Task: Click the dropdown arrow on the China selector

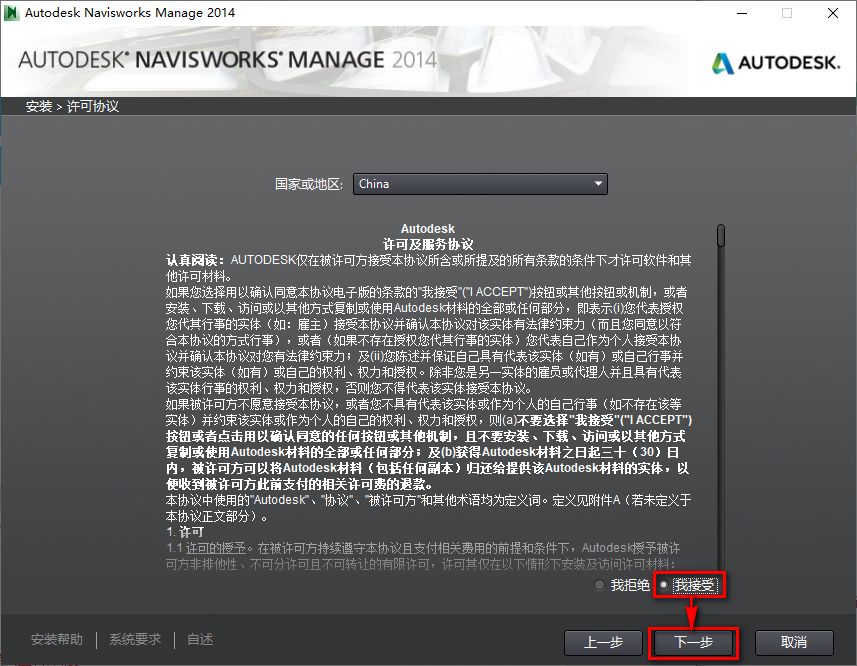Action: [x=599, y=183]
